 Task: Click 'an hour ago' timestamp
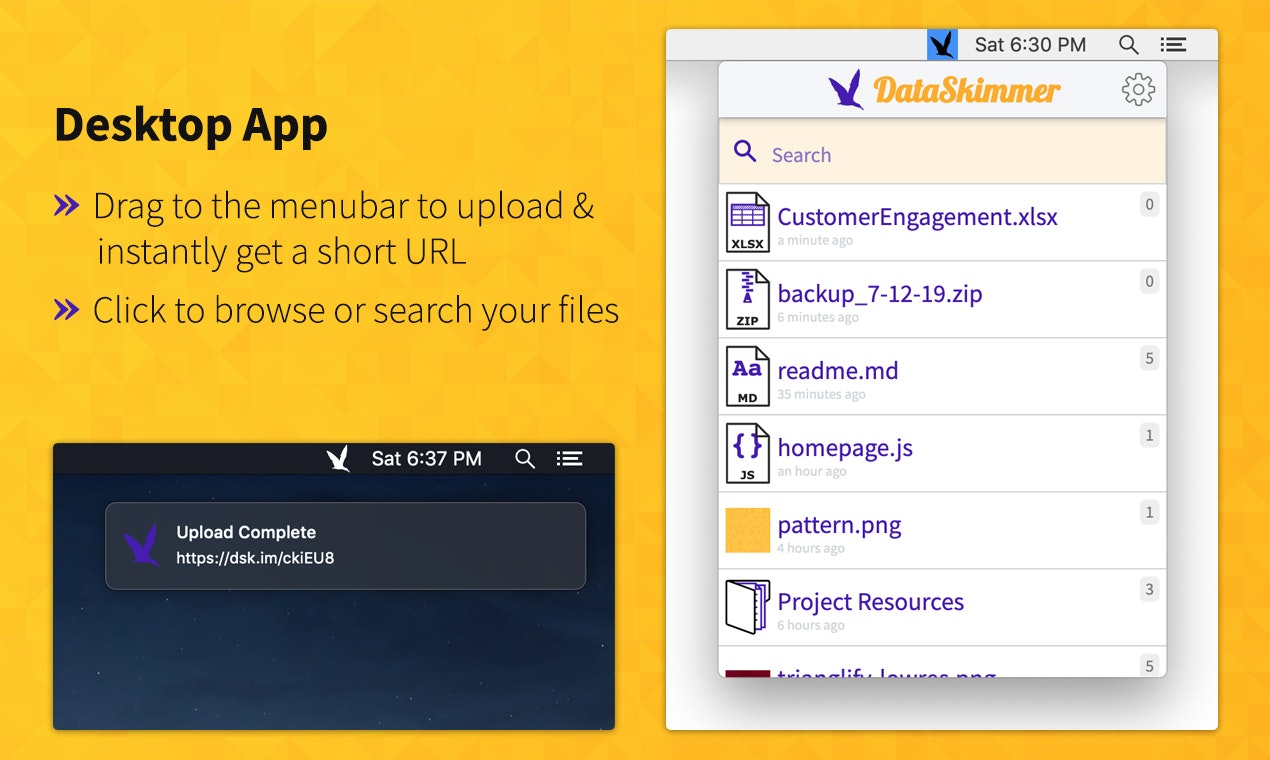[x=812, y=472]
